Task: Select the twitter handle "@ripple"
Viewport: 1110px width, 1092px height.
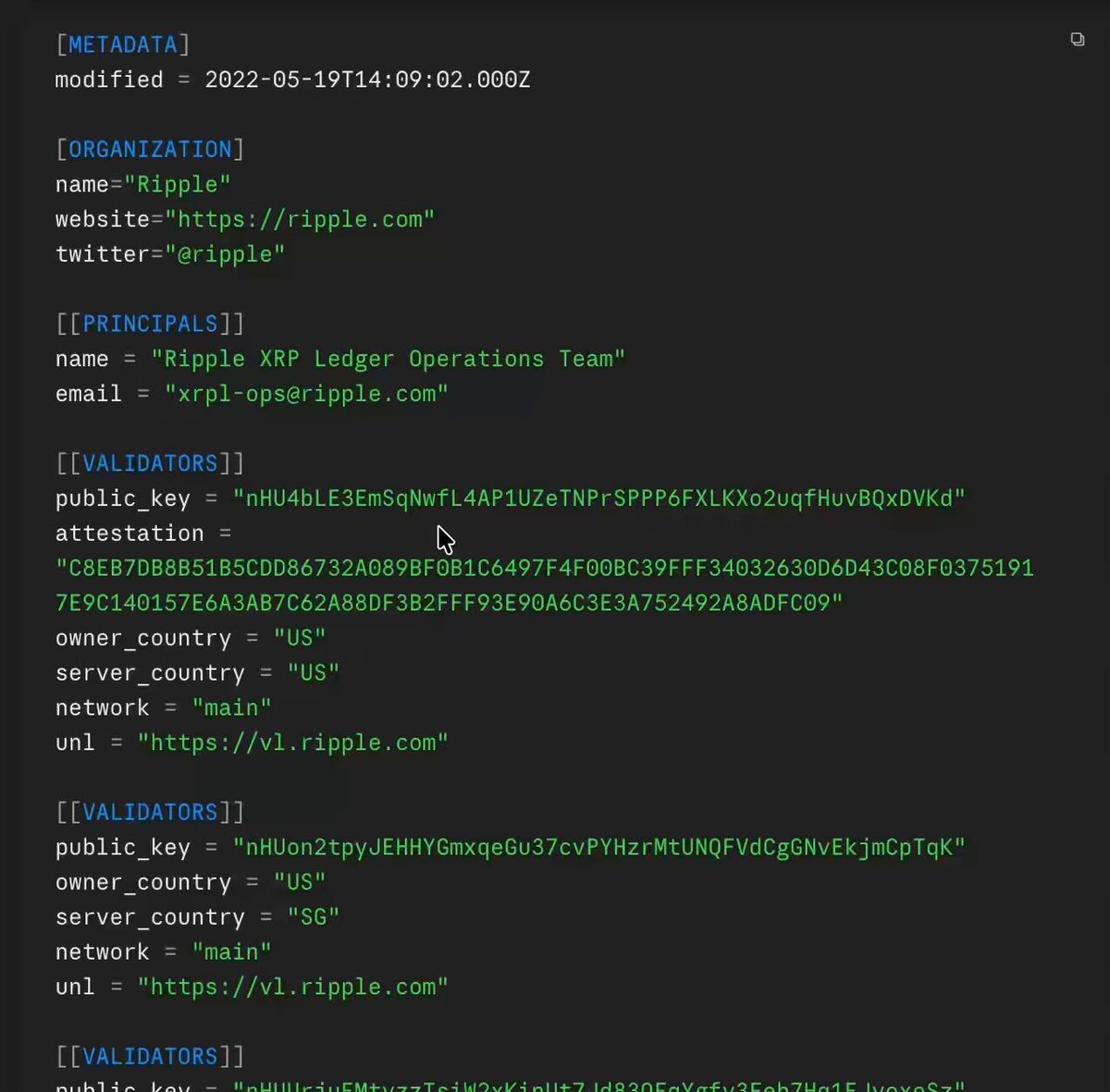Action: [x=225, y=254]
